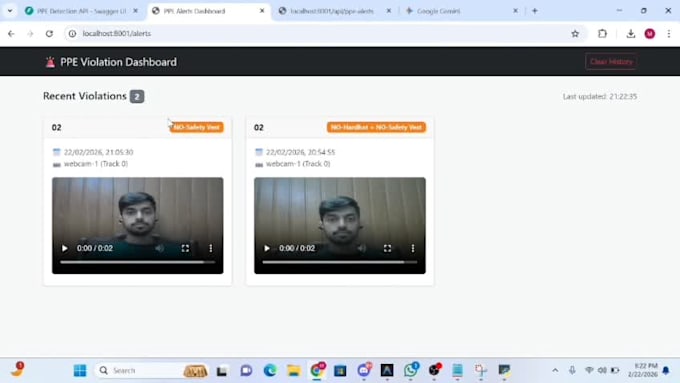Open WhatsApp from the taskbar
The height and width of the screenshot is (383, 680).
410,370
